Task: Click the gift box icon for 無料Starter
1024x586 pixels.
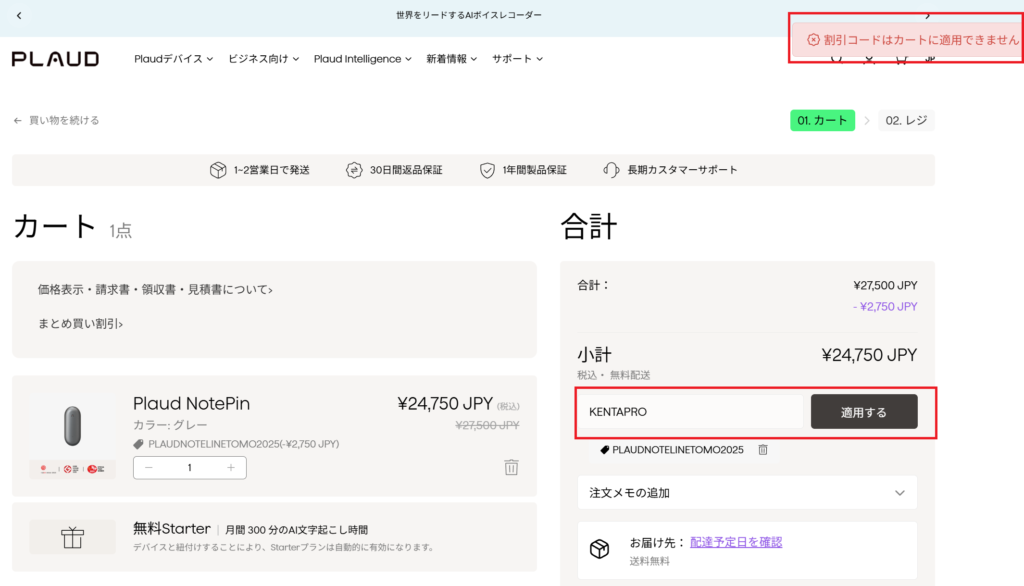Action: point(72,538)
